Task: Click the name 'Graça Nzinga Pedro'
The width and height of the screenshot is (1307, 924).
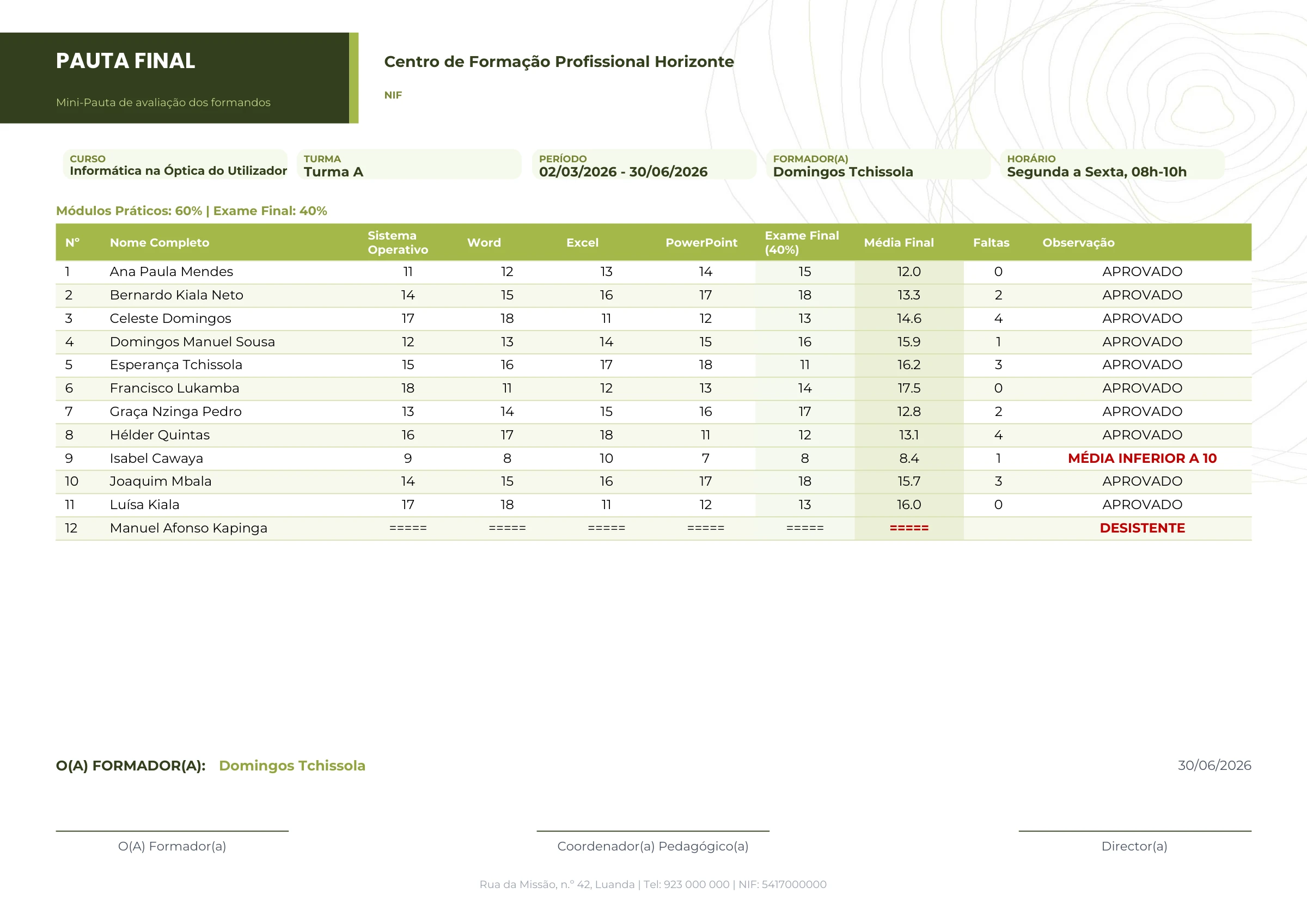Action: [175, 412]
